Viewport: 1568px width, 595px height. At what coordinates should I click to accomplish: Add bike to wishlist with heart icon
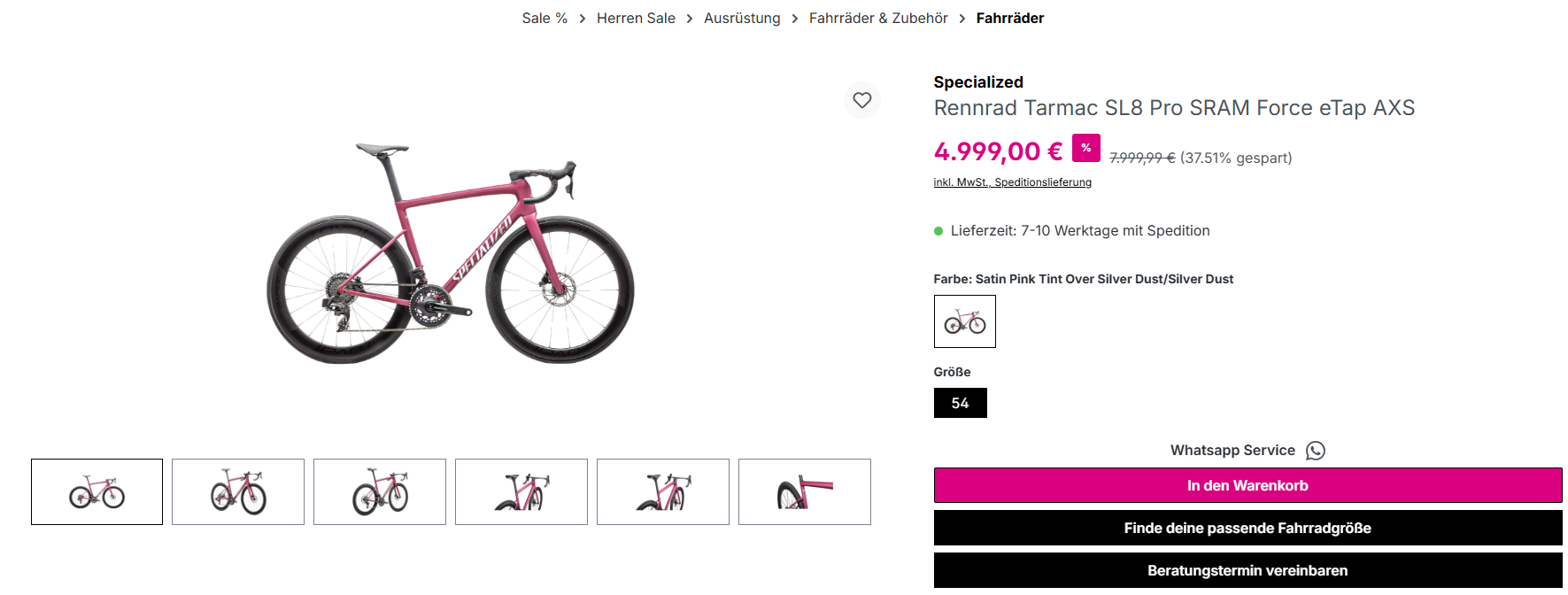[861, 100]
